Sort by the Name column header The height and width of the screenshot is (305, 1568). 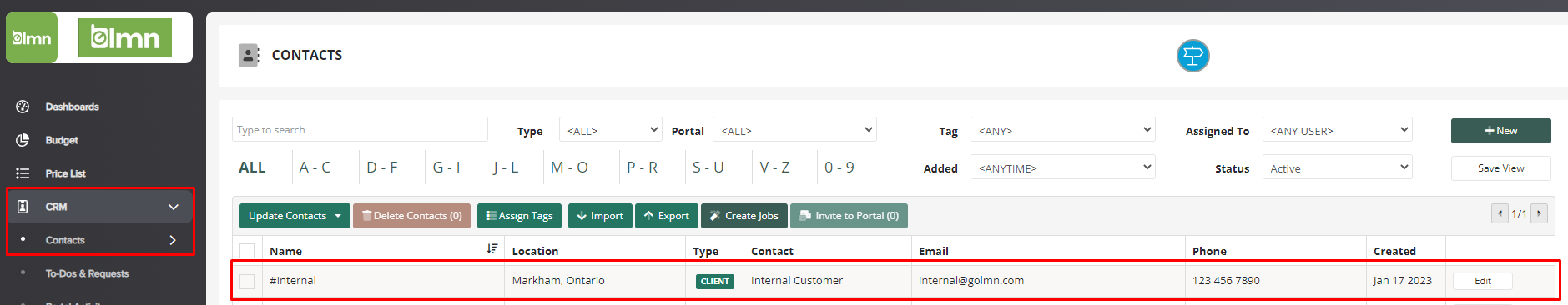pos(286,251)
